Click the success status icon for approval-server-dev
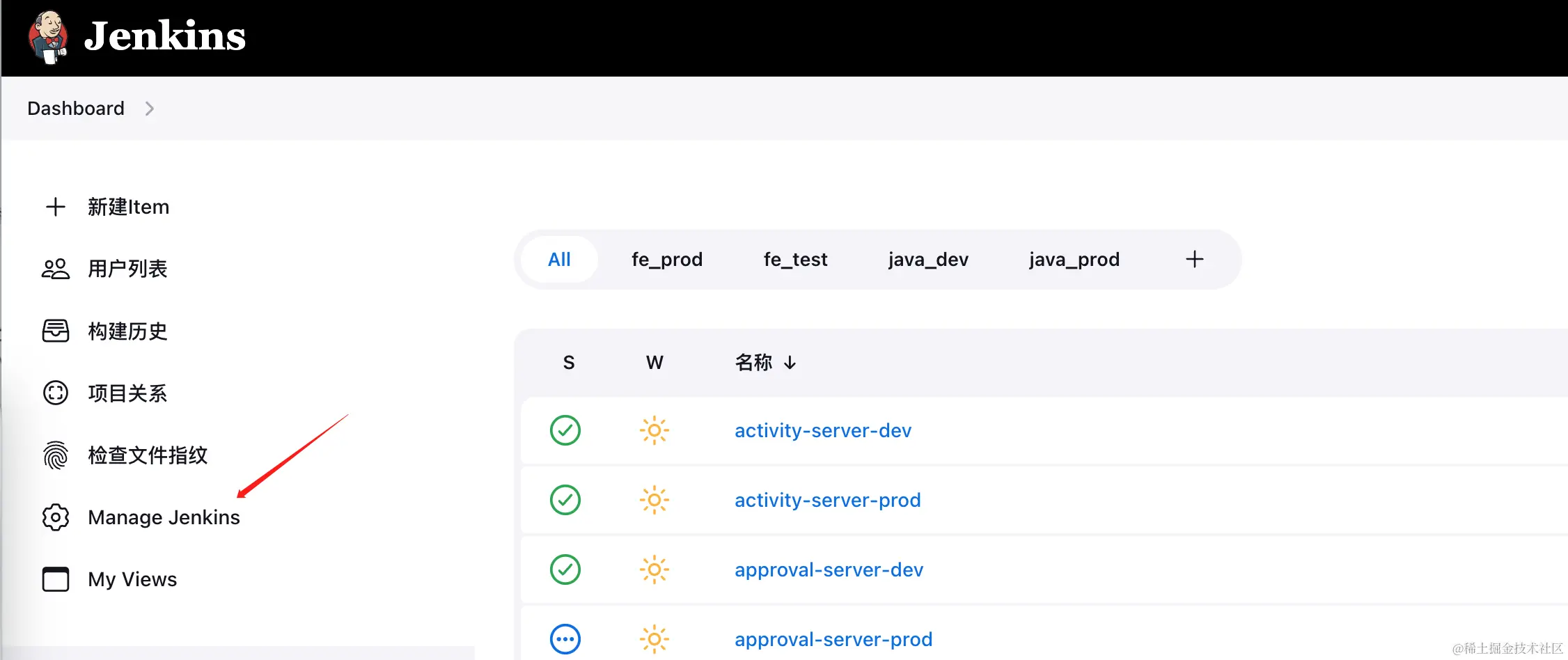Image resolution: width=1568 pixels, height=660 pixels. [565, 569]
